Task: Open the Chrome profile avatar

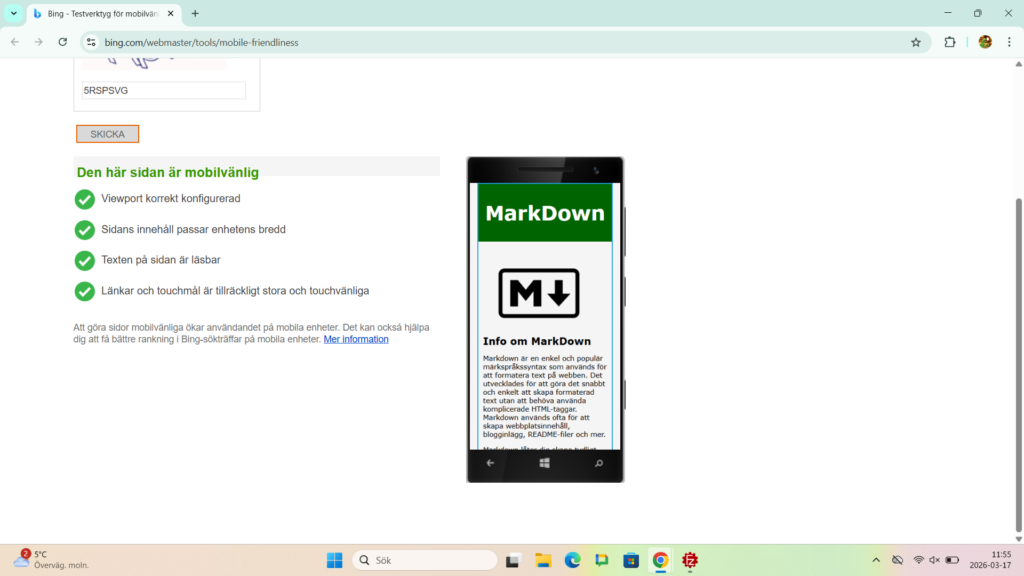Action: 985,42
